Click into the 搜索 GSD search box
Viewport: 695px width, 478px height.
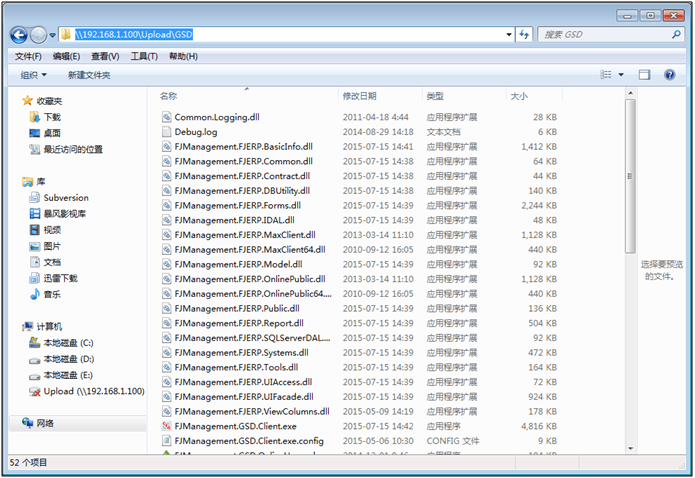click(x=604, y=35)
